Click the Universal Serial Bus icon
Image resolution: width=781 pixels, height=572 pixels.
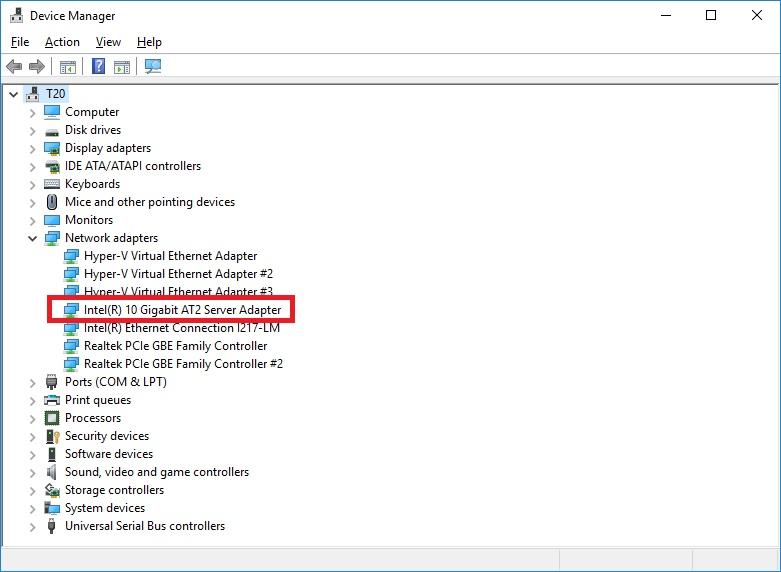point(51,526)
